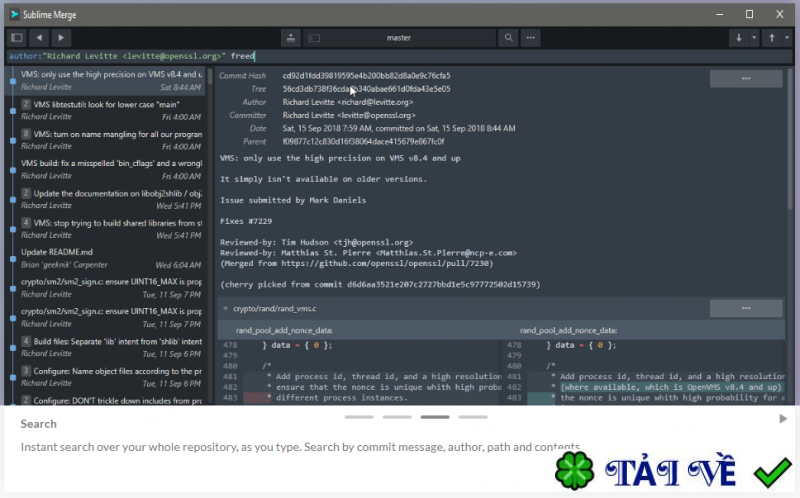This screenshot has height=498, width=800.
Task: Open pull options dropdown arrow
Action: (754, 38)
